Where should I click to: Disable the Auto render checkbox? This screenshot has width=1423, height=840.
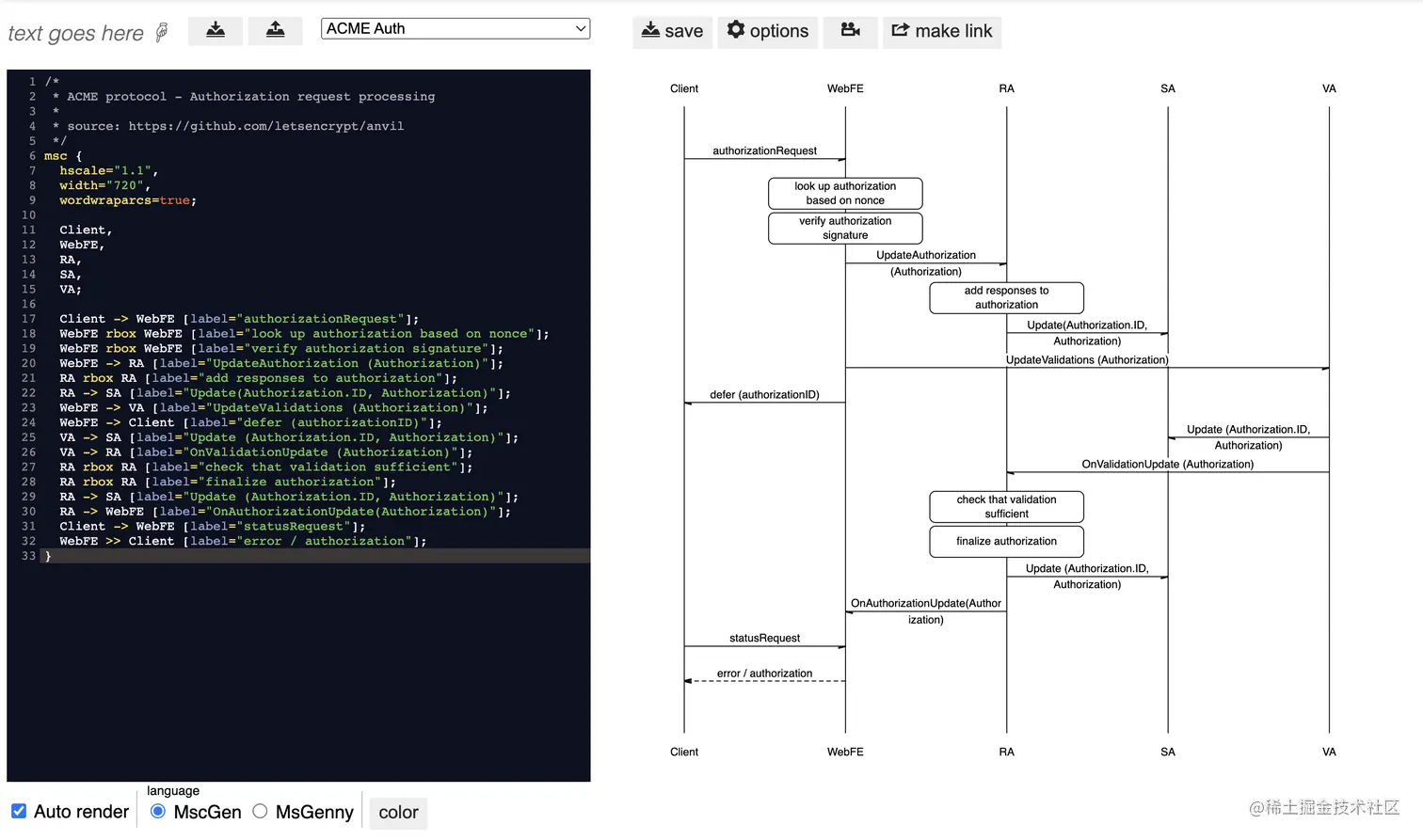click(20, 811)
